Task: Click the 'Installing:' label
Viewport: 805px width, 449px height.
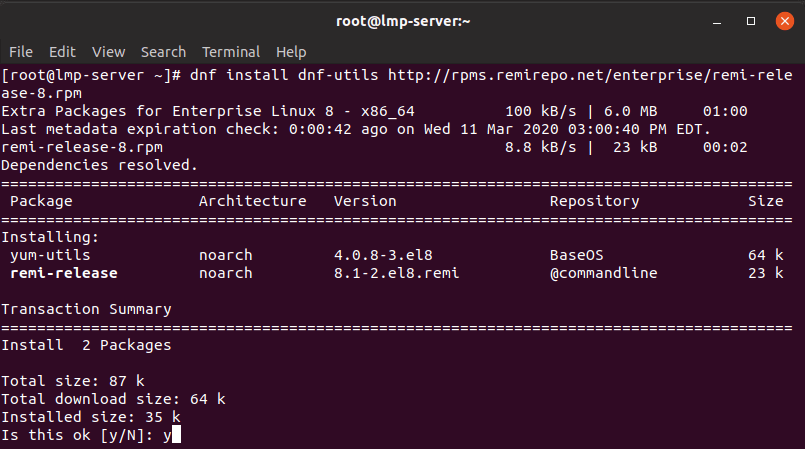Action: click(x=50, y=237)
